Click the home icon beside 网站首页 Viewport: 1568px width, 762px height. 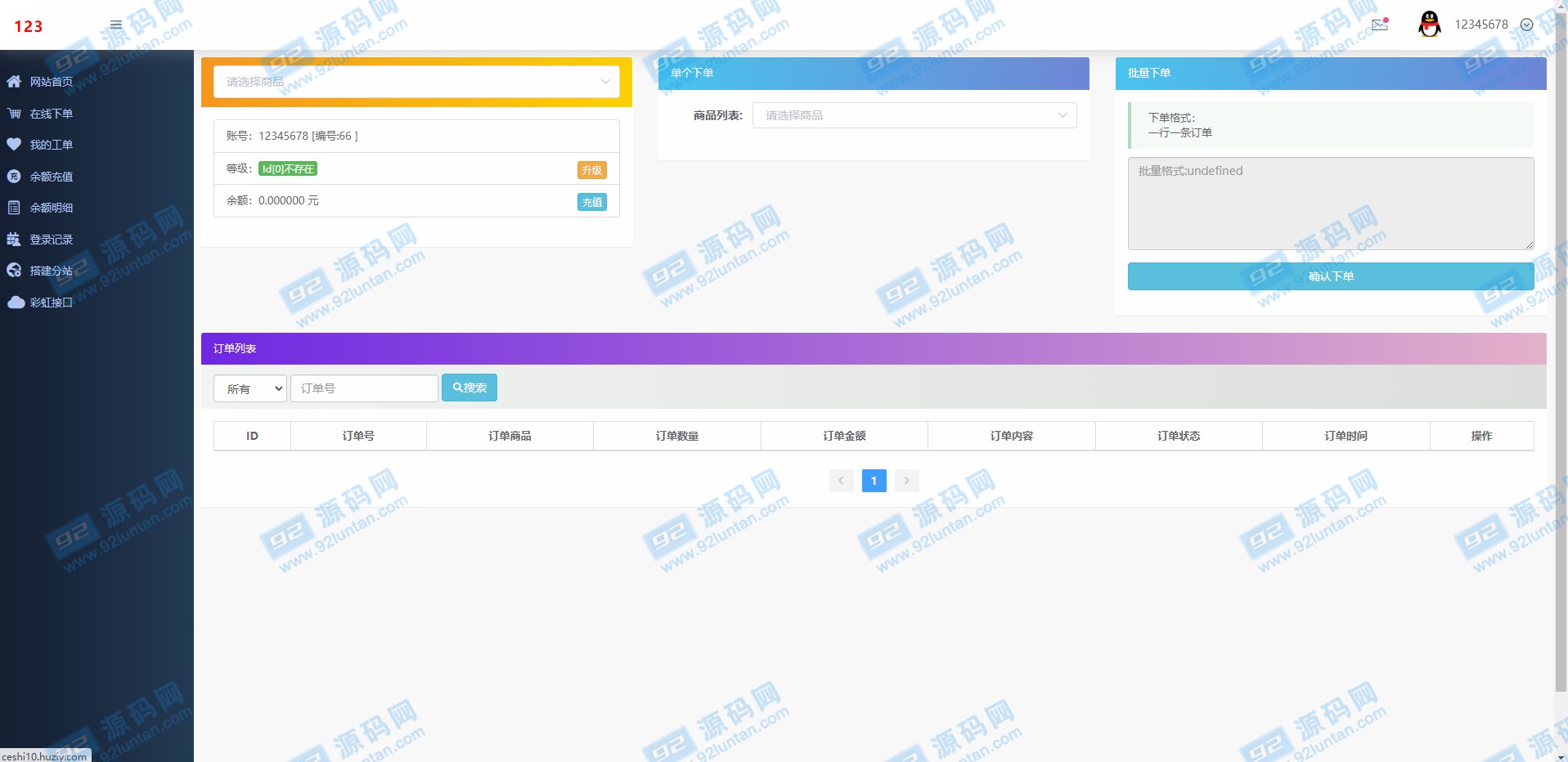click(14, 82)
